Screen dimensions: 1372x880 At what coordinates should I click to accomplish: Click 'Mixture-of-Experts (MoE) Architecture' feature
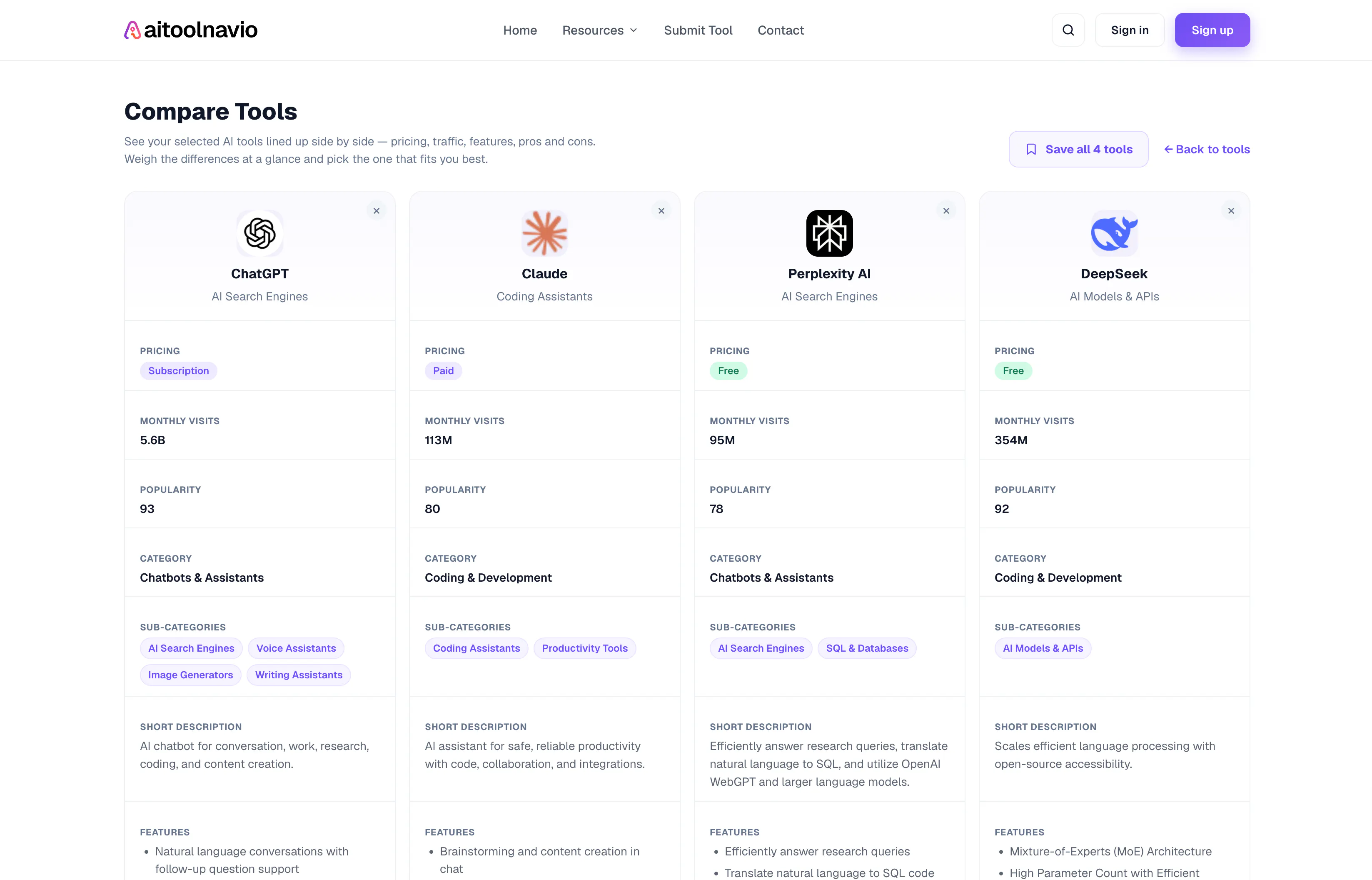(x=1110, y=851)
